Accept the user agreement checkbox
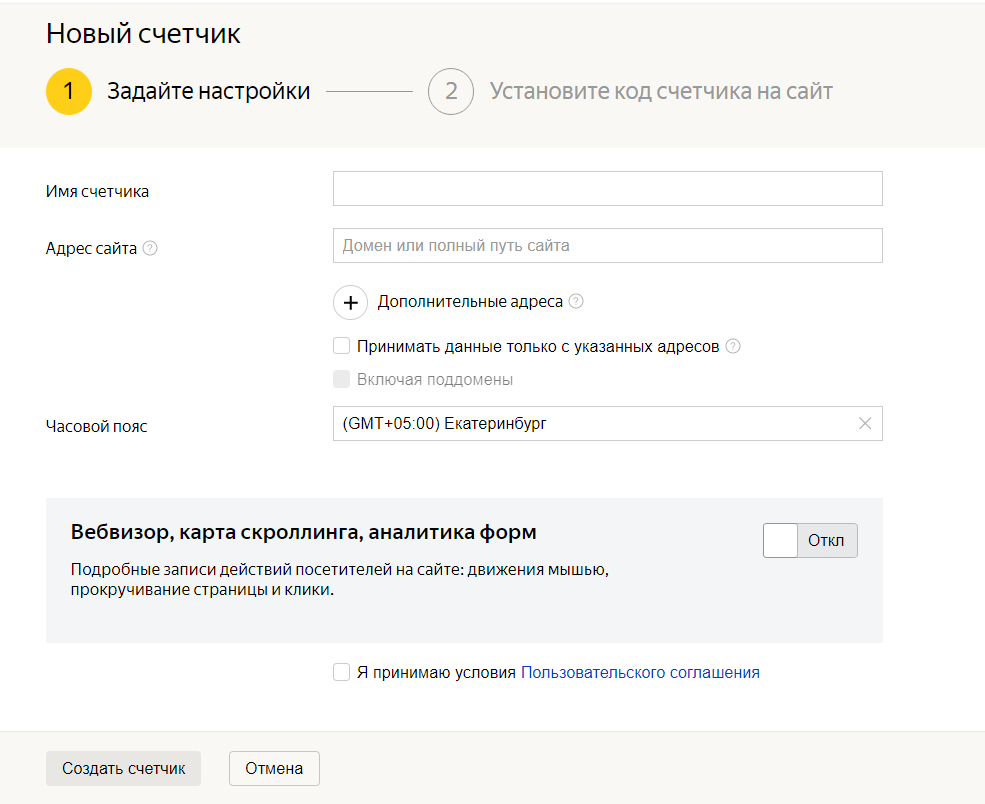The width and height of the screenshot is (985, 804). point(342,672)
